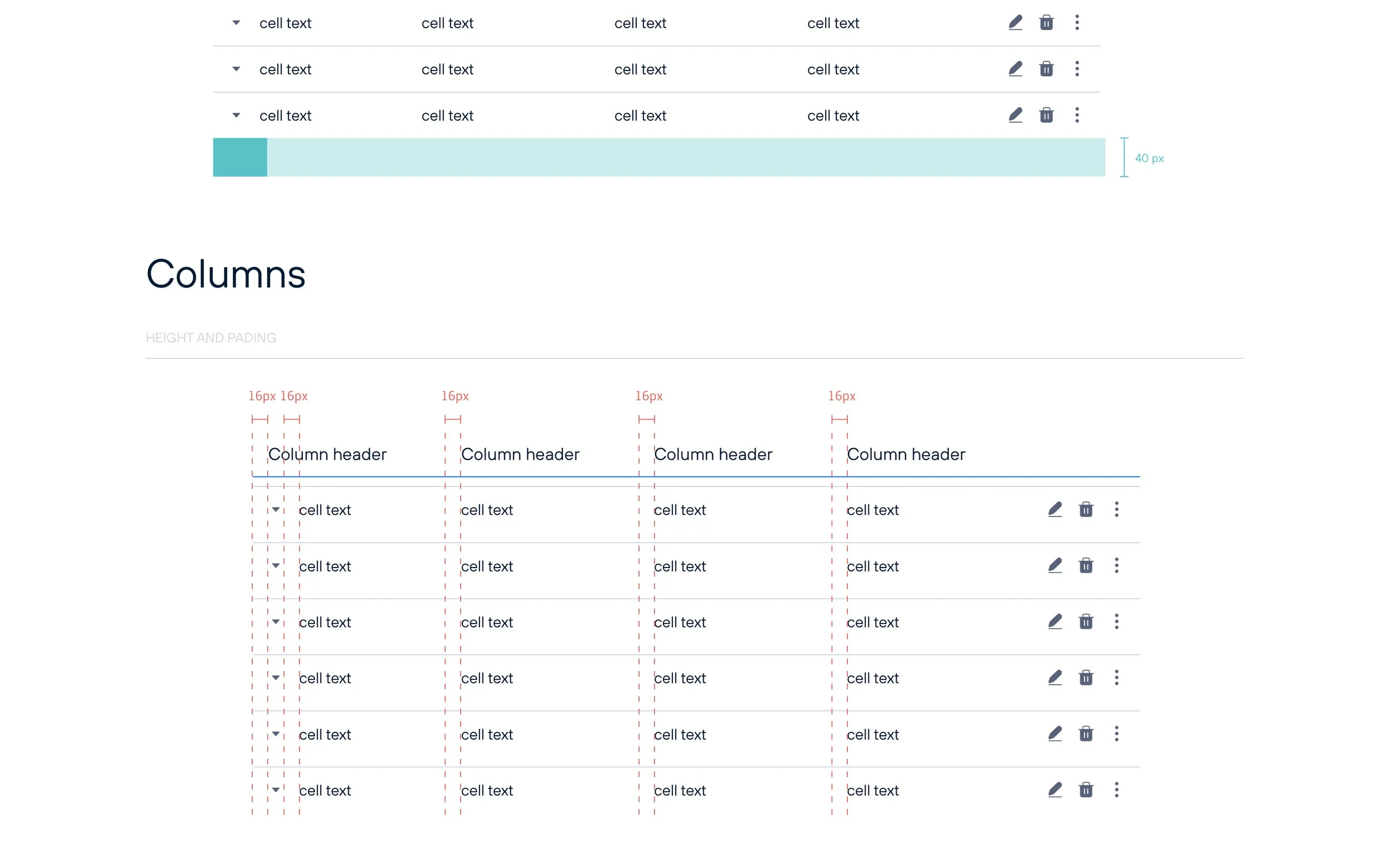Click edit pencil in first top row

point(1015,23)
